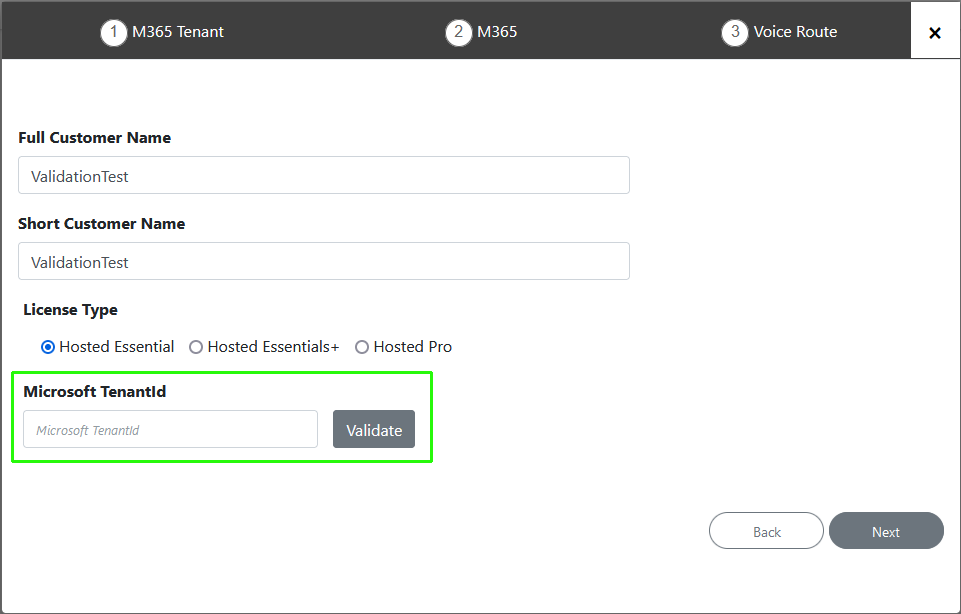
Task: Proceed with the Next button
Action: pyautogui.click(x=886, y=531)
